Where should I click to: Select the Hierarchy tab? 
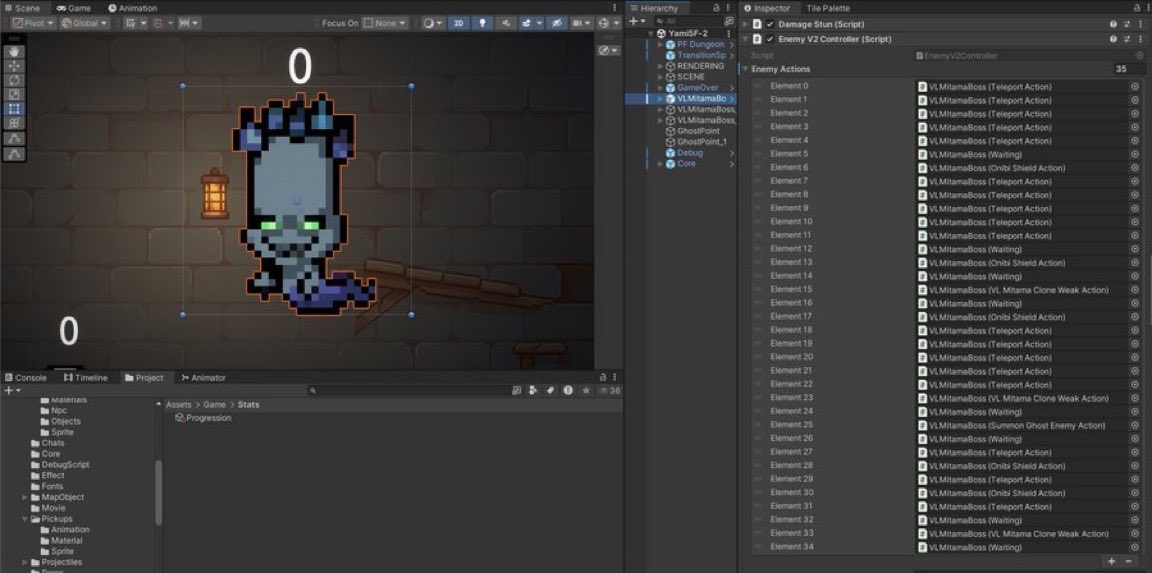(654, 8)
